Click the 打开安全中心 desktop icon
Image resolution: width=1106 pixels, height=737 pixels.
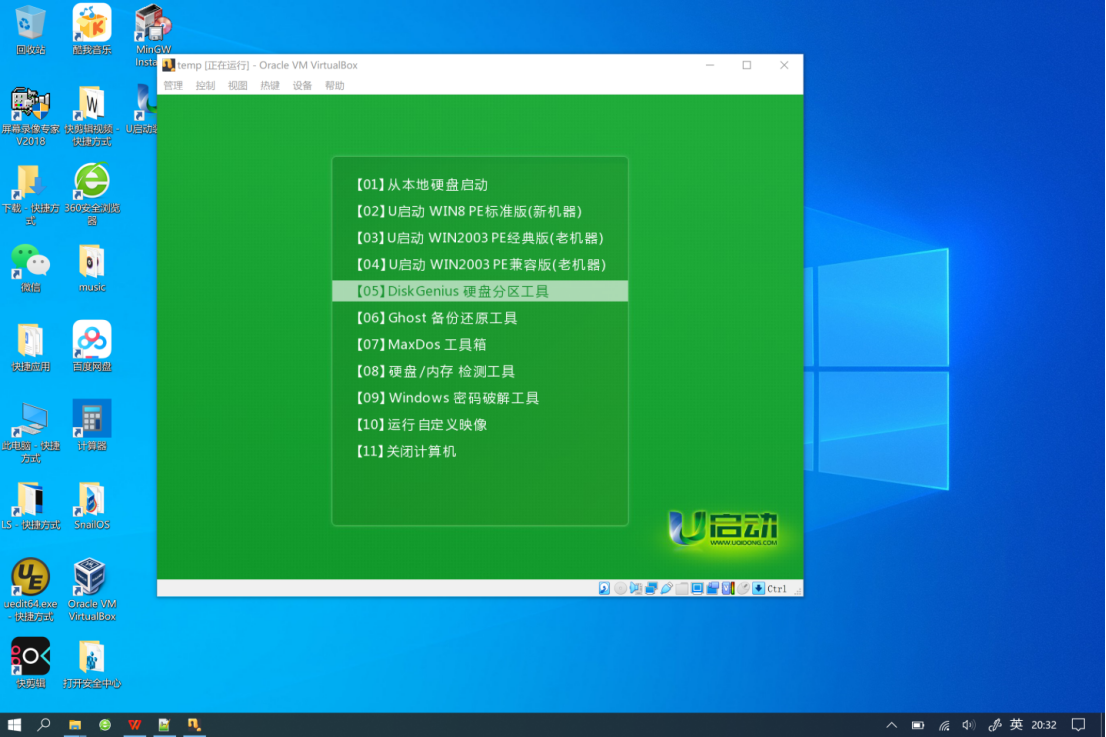click(92, 663)
